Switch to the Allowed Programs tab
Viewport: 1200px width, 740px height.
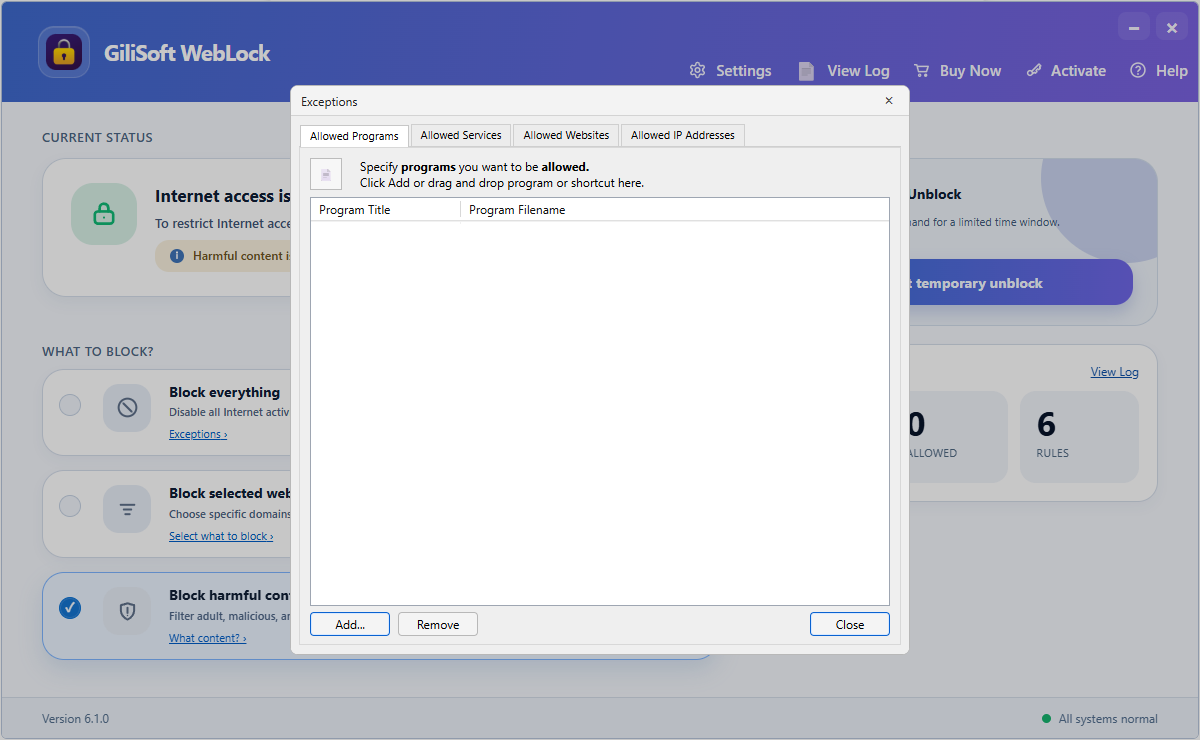coord(354,136)
